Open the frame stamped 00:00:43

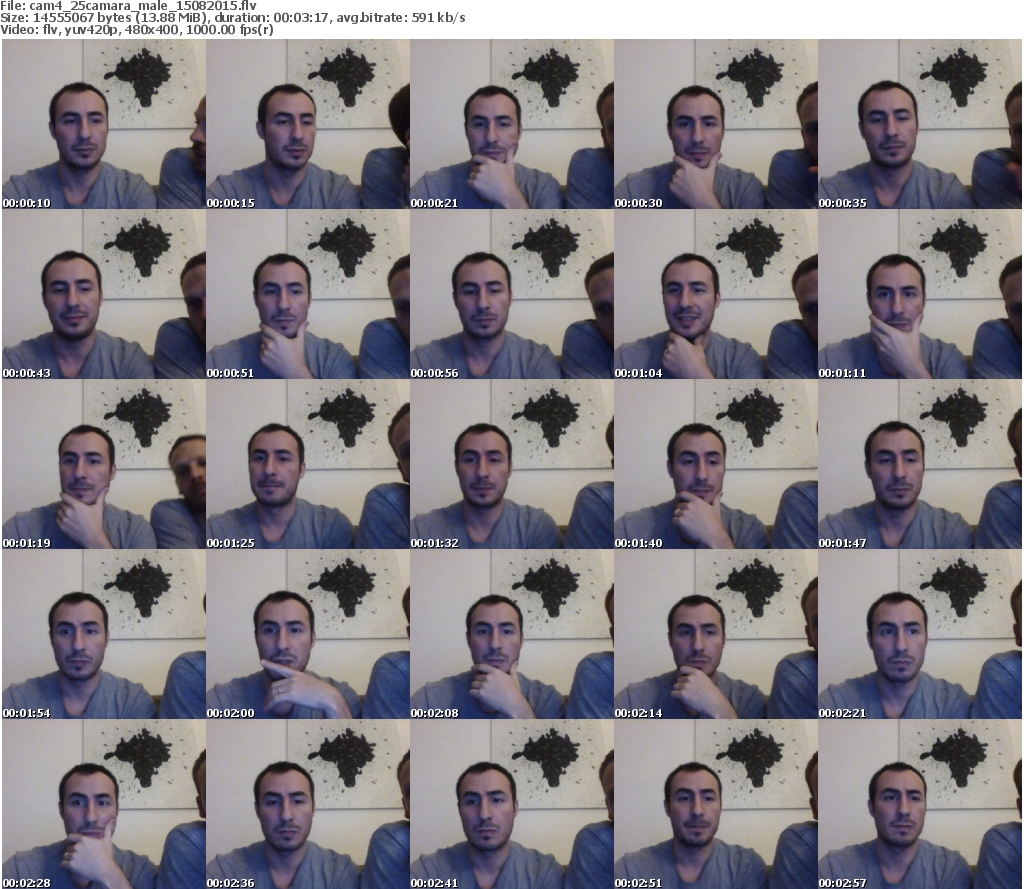(x=104, y=294)
